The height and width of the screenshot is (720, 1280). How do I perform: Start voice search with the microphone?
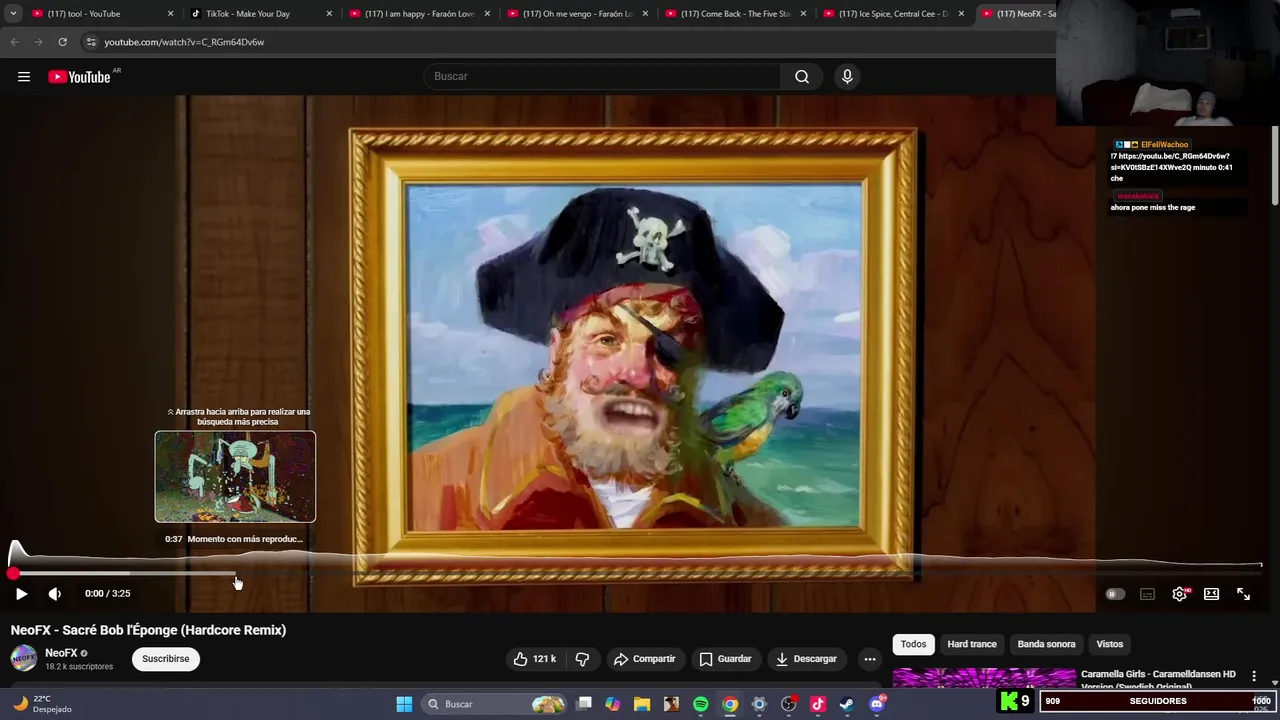coord(847,77)
